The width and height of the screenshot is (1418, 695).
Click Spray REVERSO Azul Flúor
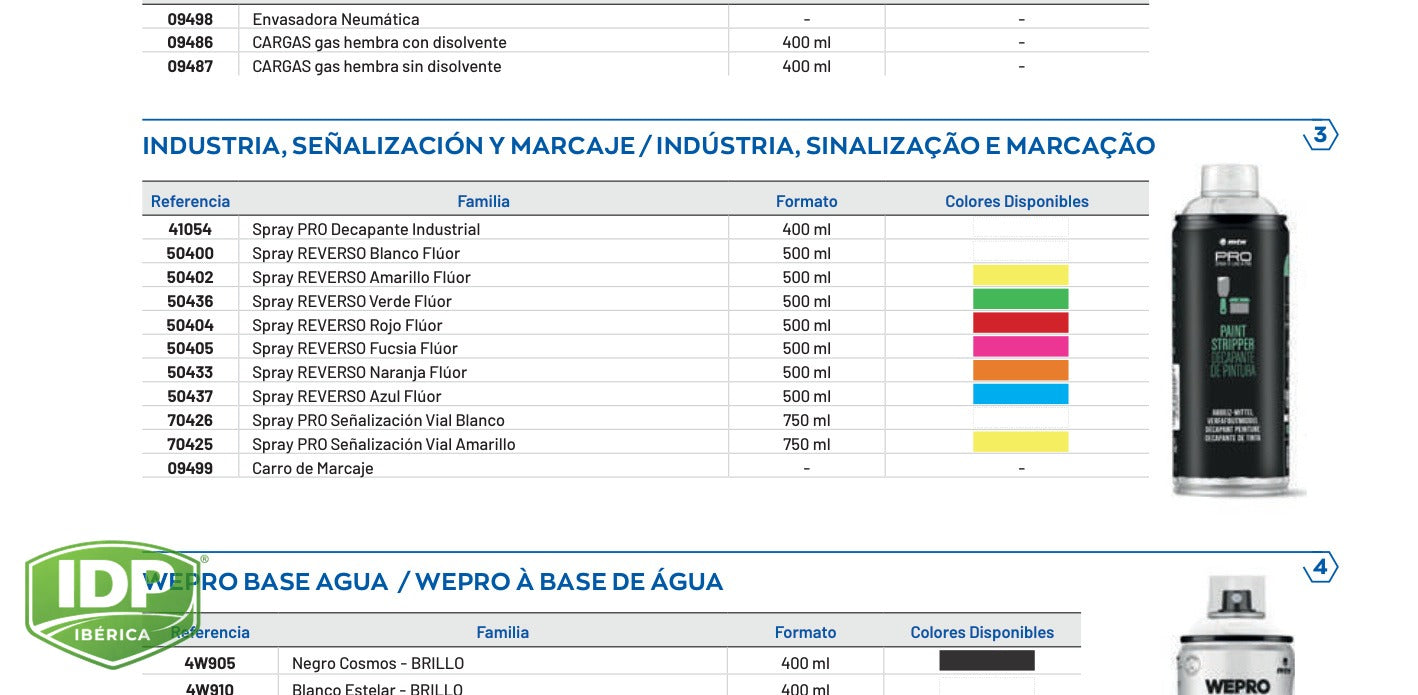pos(346,396)
